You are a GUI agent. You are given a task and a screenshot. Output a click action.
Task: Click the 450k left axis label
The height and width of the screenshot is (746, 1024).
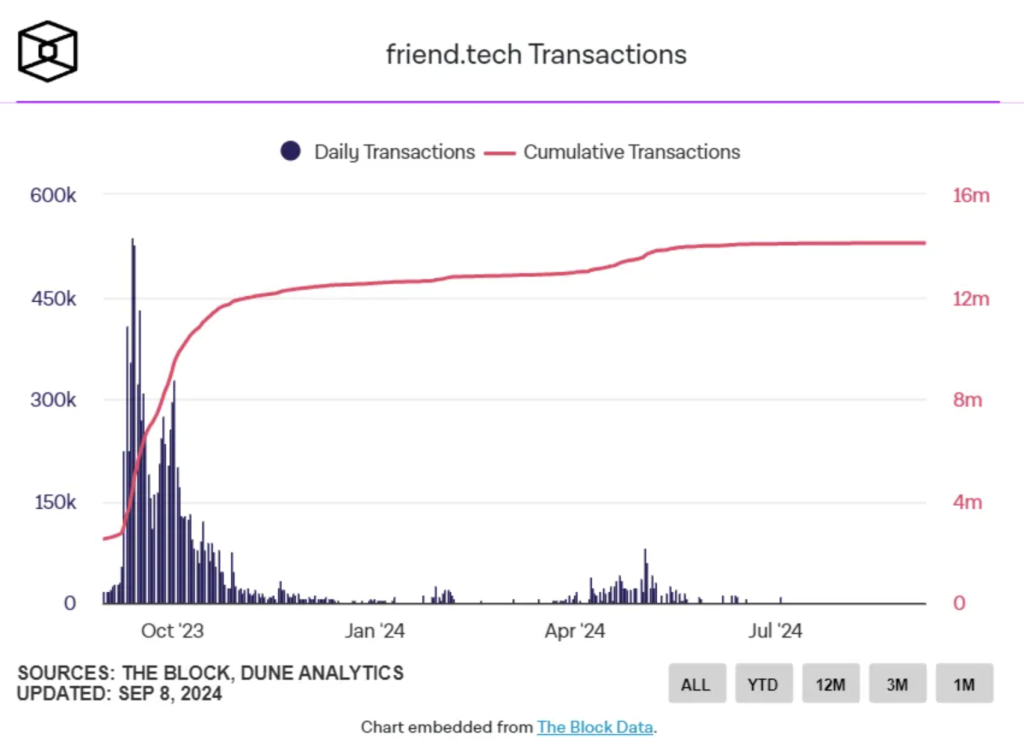pos(54,299)
